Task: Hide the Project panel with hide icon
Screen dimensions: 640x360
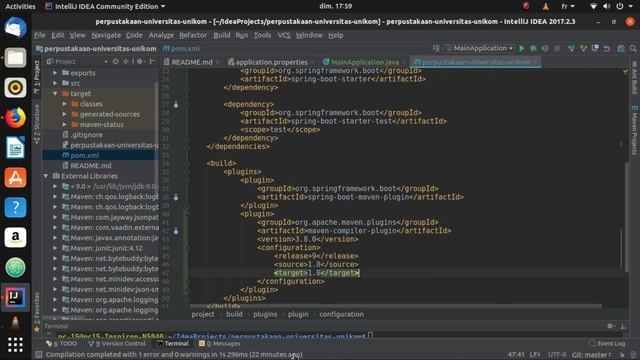Action: click(x=152, y=62)
